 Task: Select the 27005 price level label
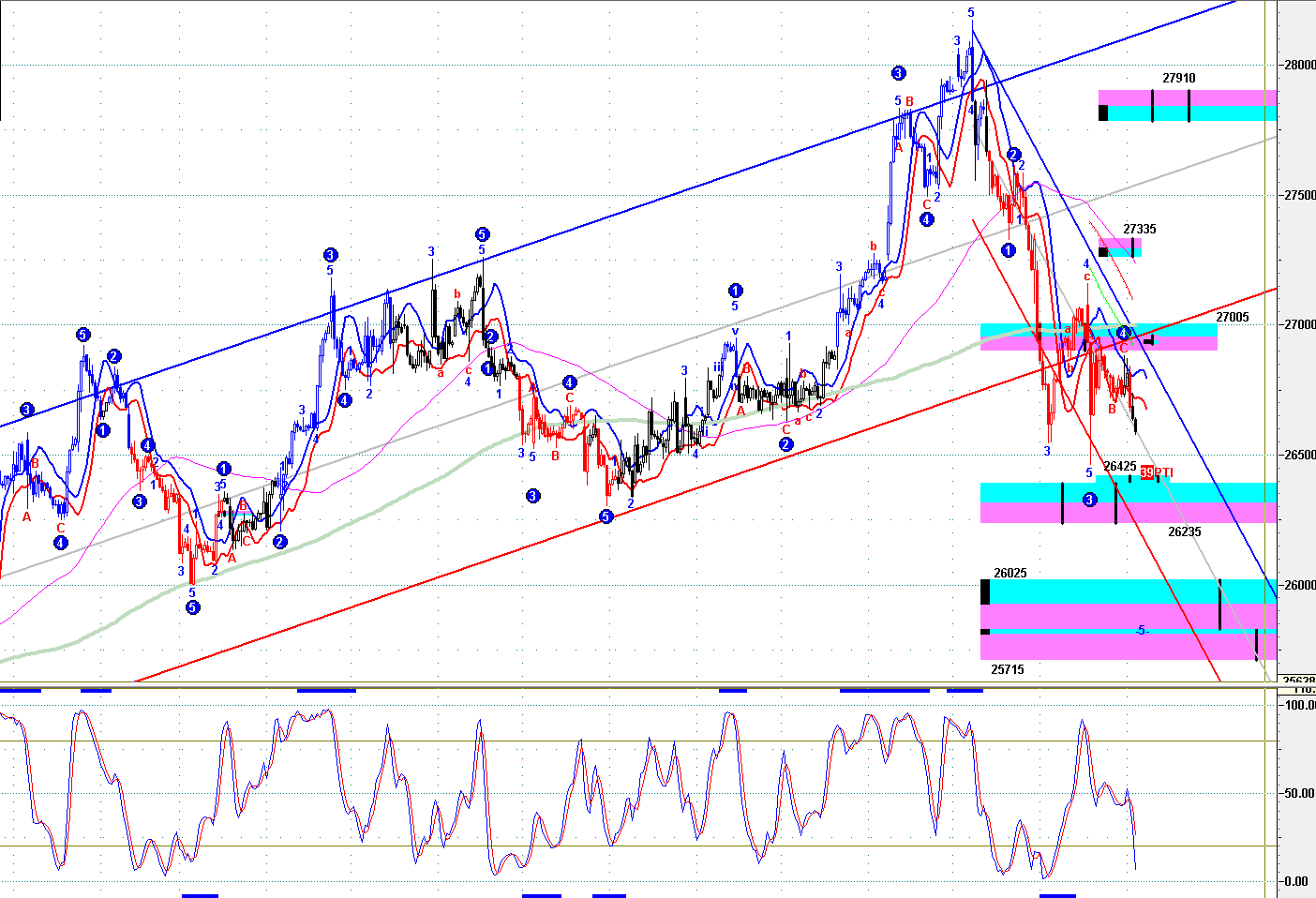point(1233,318)
